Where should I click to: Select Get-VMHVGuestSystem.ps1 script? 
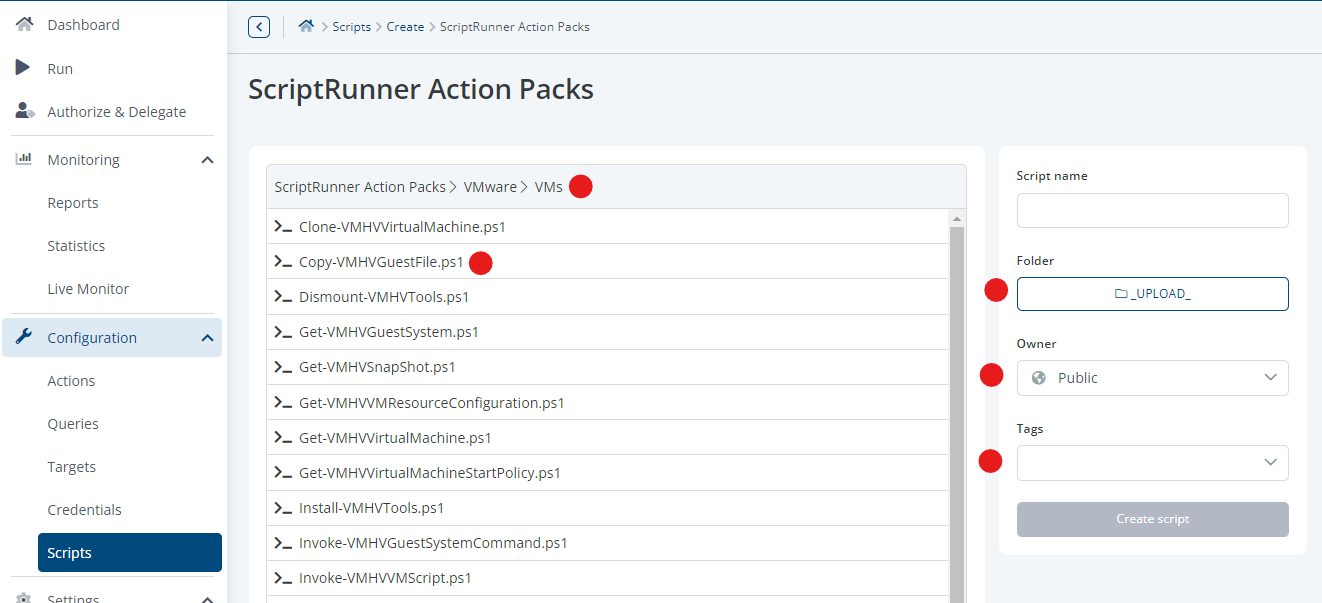[x=607, y=332]
